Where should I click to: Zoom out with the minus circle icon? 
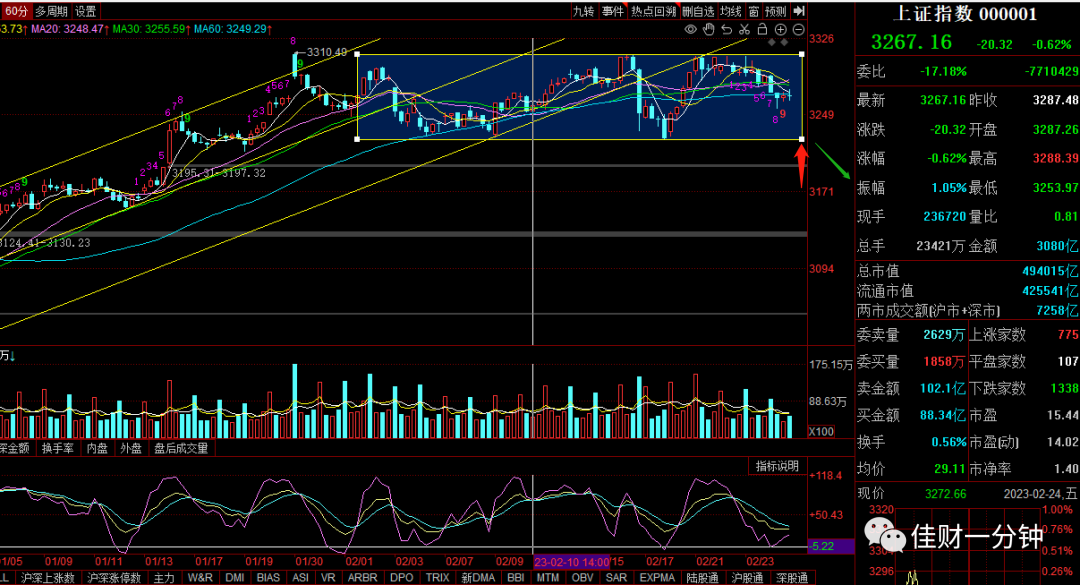point(798,30)
